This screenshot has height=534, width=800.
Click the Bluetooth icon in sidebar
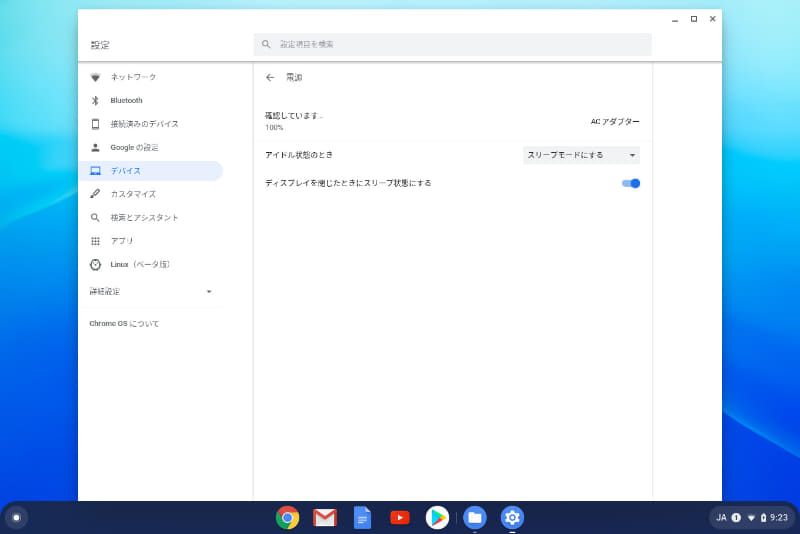[x=95, y=100]
